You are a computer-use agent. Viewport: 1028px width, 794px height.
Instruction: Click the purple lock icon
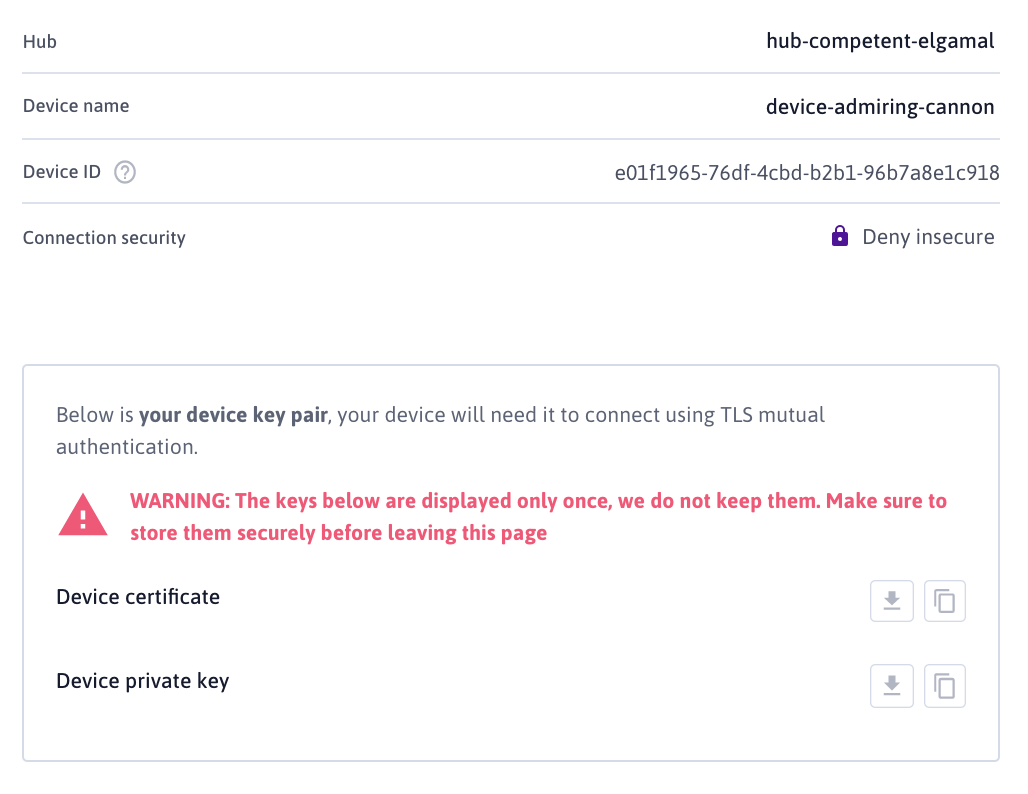click(x=840, y=237)
